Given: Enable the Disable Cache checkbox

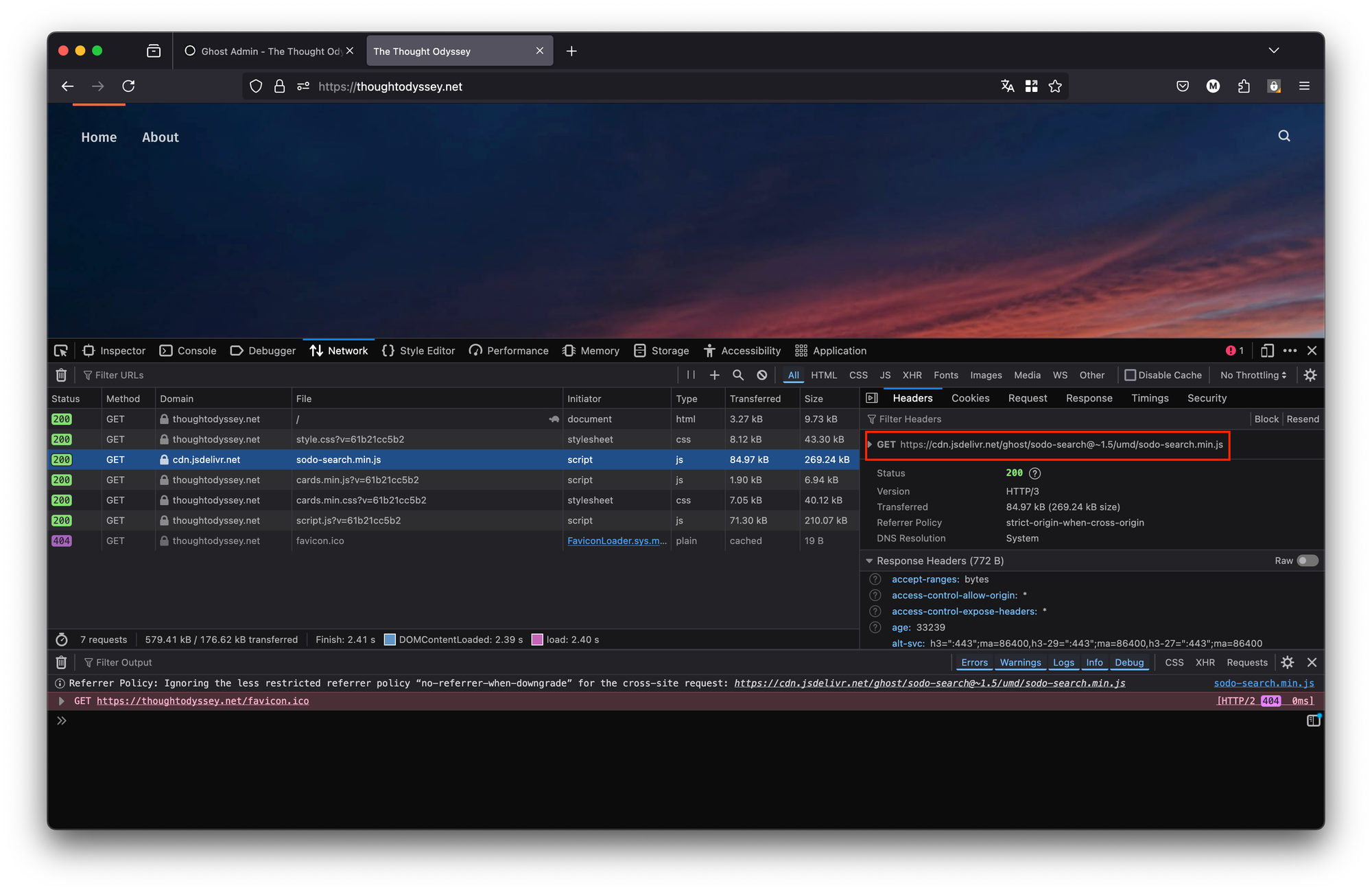Looking at the screenshot, I should 1131,375.
